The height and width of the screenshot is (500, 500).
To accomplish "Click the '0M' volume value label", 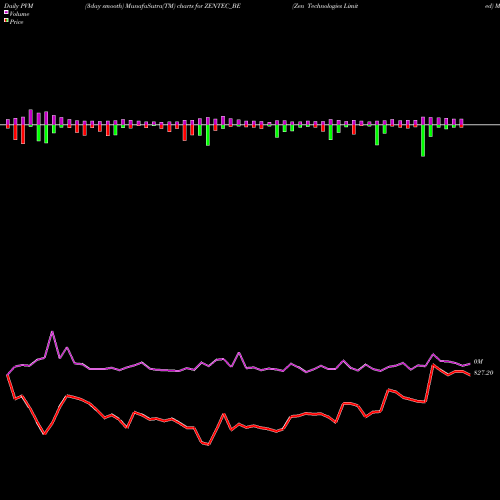I will (478, 362).
